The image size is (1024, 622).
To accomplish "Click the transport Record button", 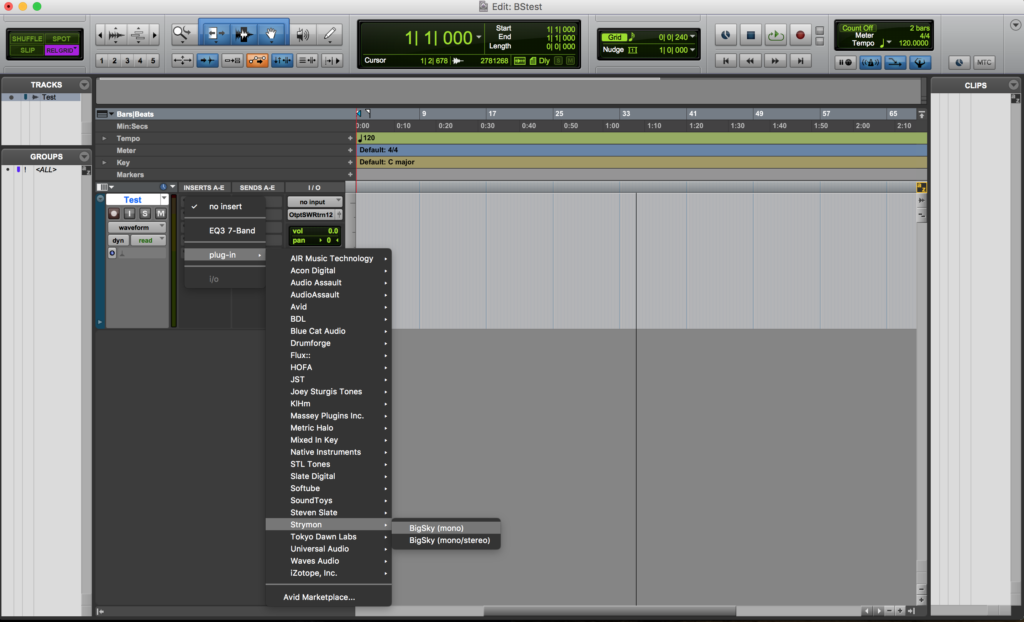I will click(x=799, y=35).
